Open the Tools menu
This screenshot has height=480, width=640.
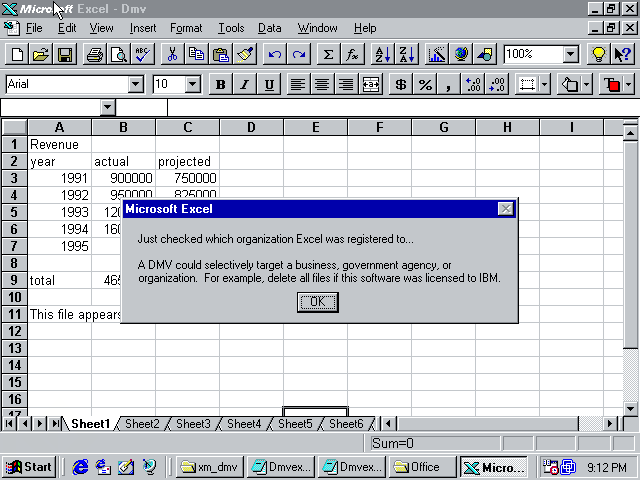[231, 28]
